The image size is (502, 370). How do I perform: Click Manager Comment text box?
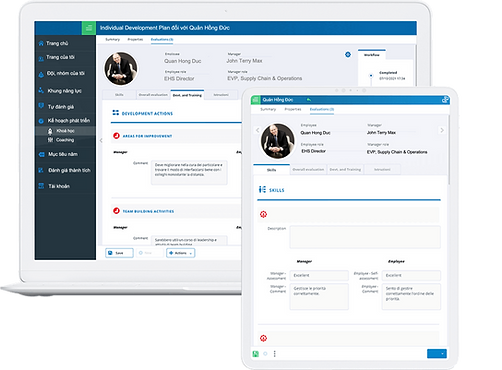click(x=319, y=297)
